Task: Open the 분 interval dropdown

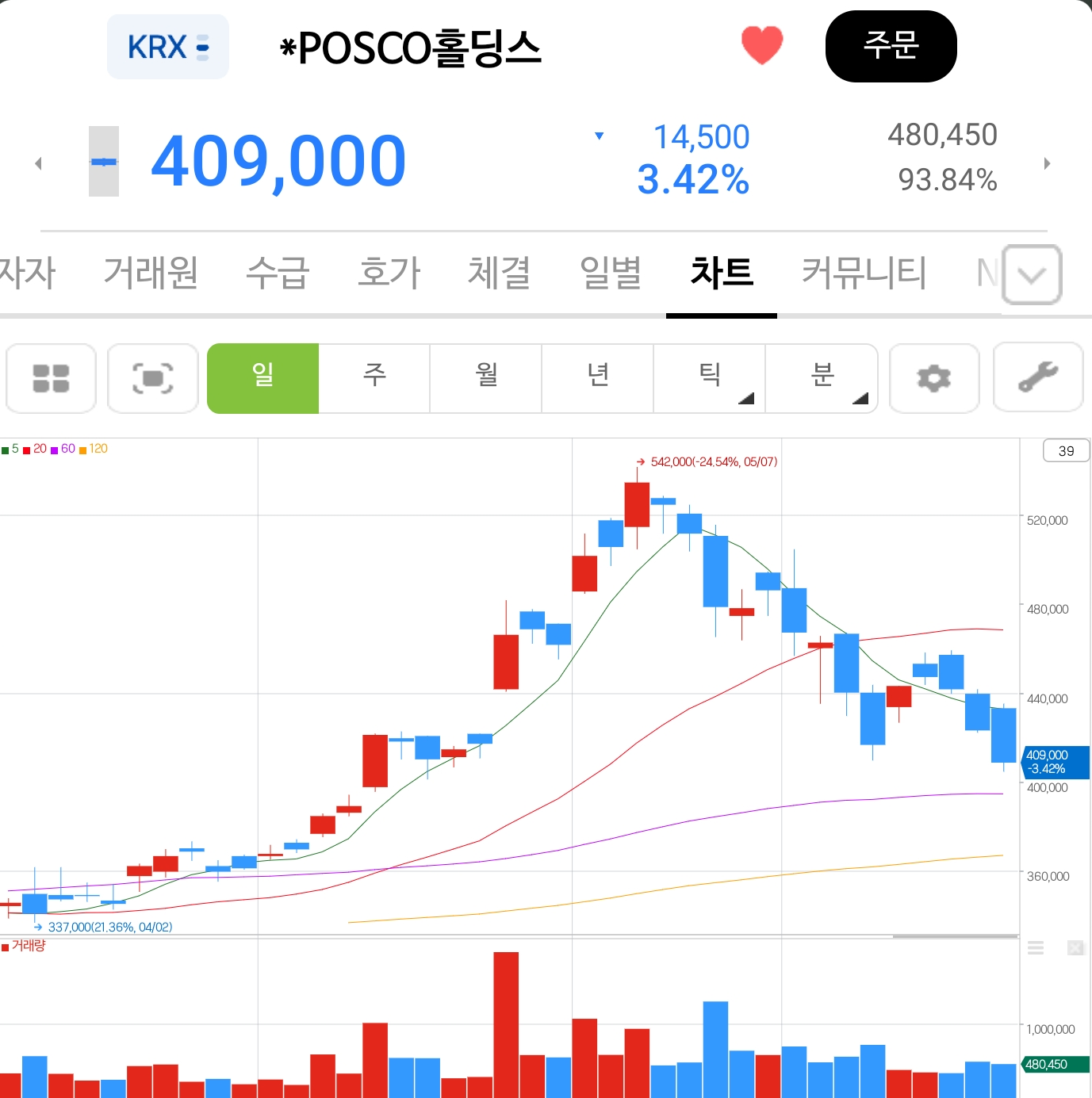Action: pyautogui.click(x=822, y=378)
